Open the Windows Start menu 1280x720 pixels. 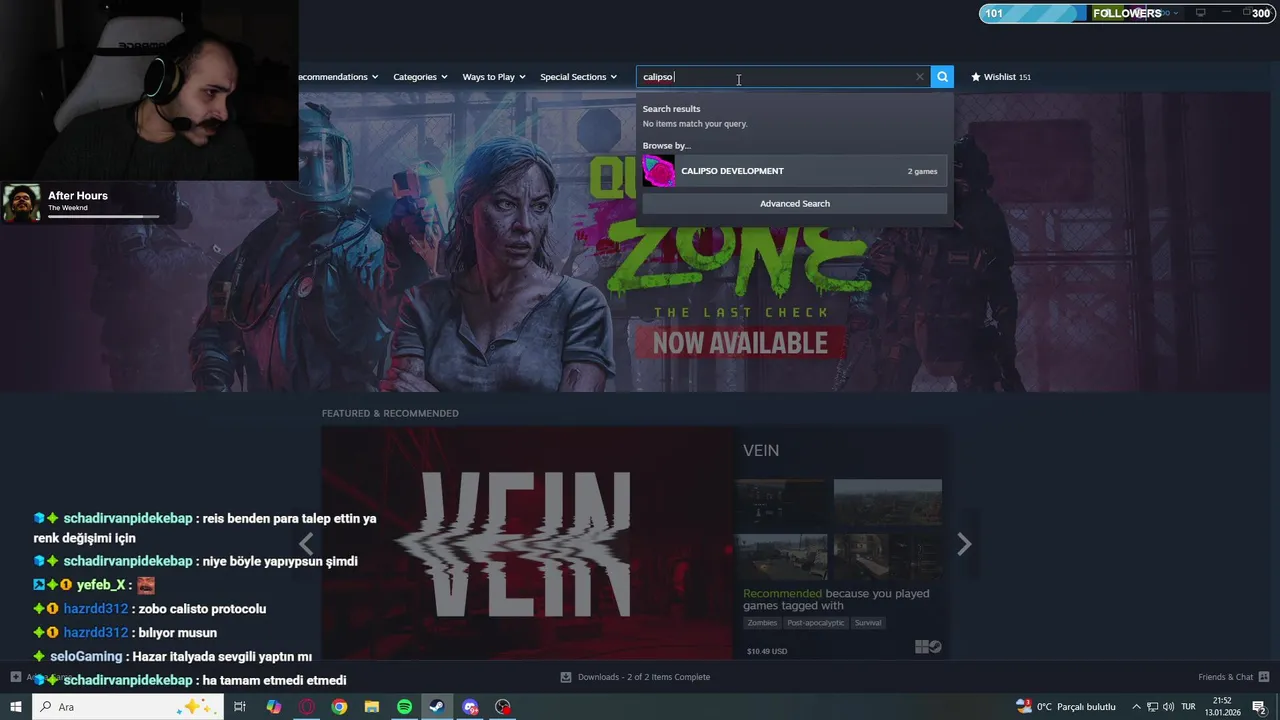[x=16, y=707]
